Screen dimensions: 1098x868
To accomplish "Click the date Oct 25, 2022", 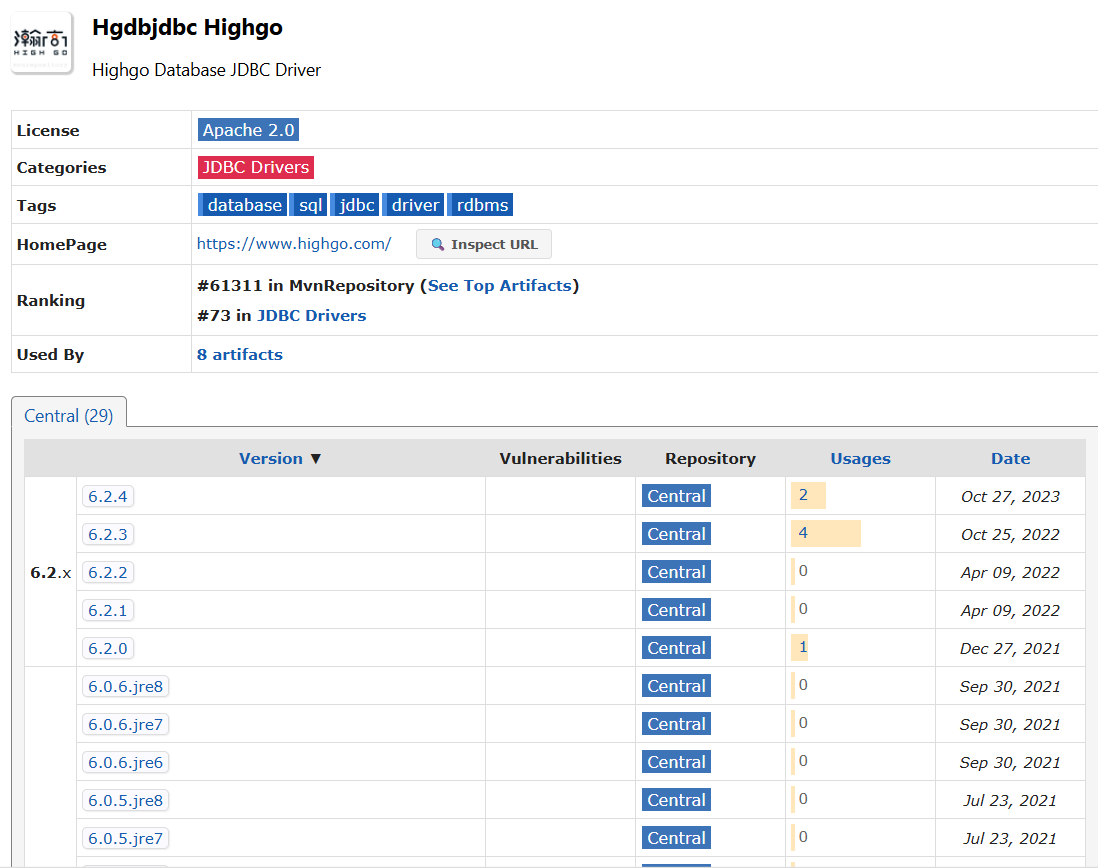I will click(x=1010, y=534).
